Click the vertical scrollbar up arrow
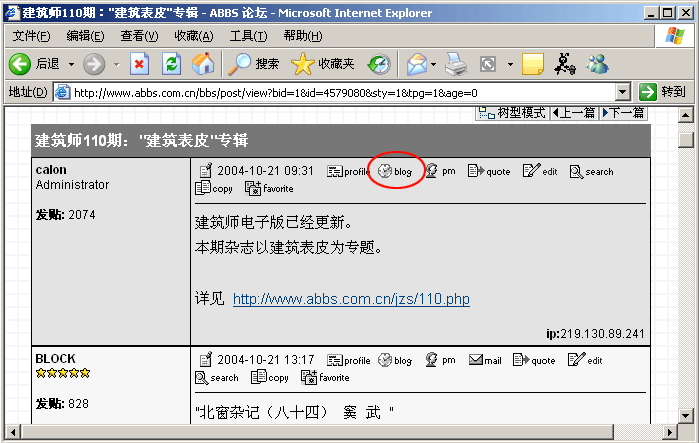 point(686,115)
